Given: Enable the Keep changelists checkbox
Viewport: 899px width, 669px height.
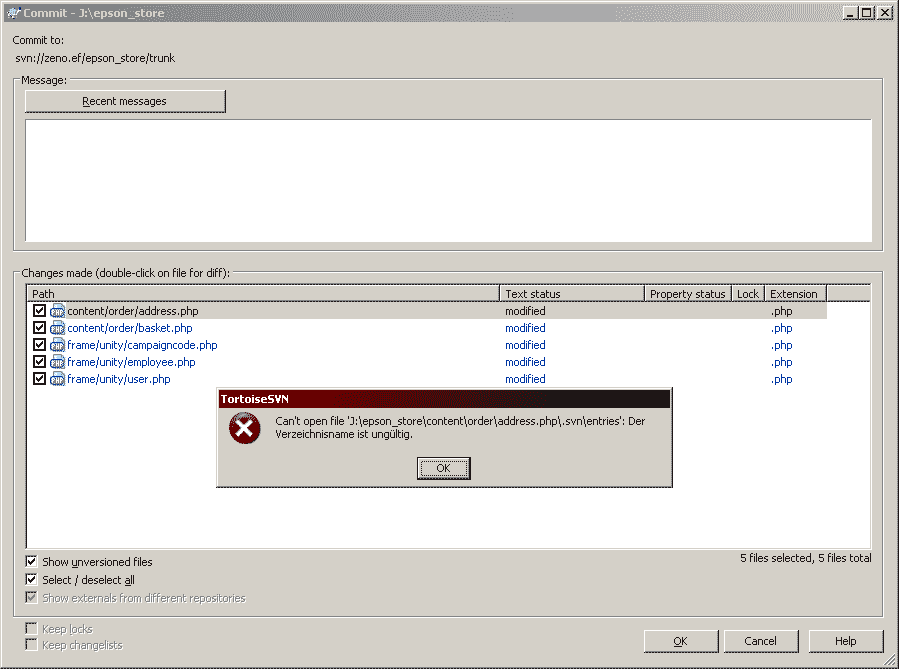Looking at the screenshot, I should pyautogui.click(x=31, y=645).
